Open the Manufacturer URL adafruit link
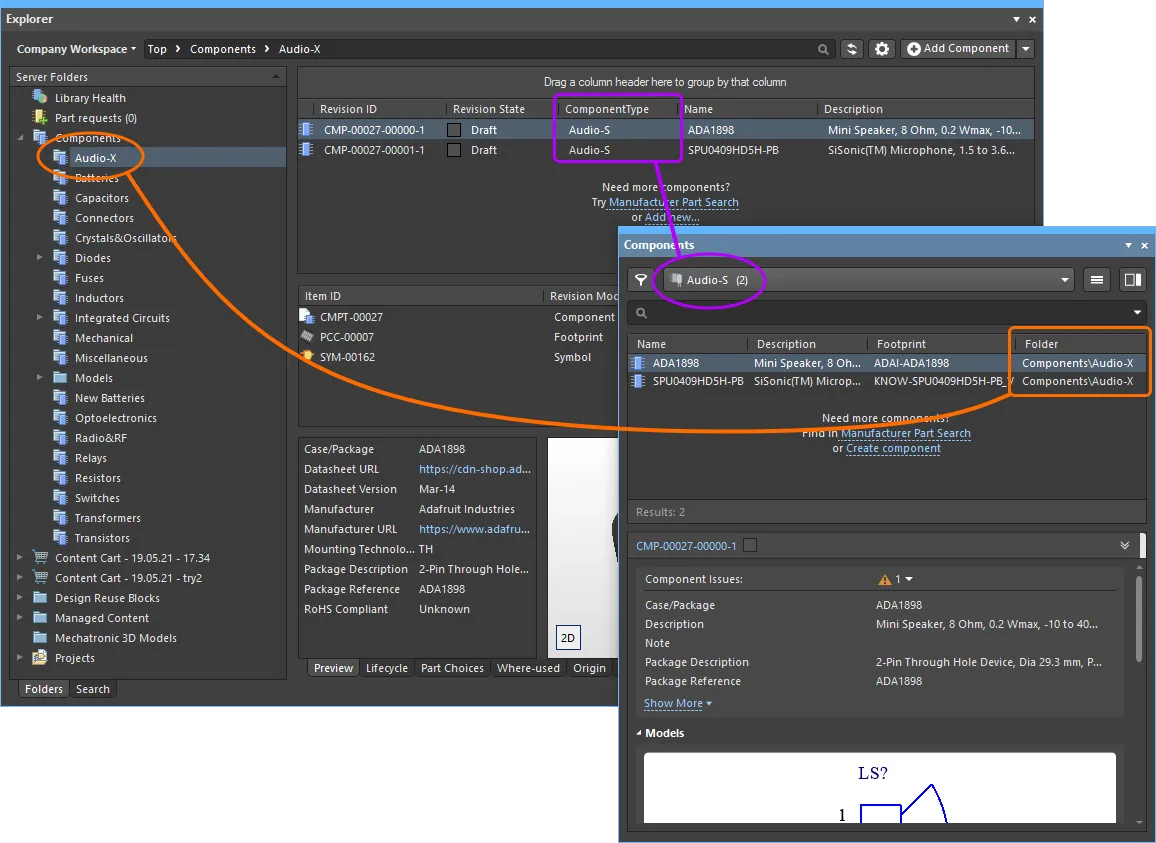This screenshot has width=1156, height=843. click(x=474, y=529)
